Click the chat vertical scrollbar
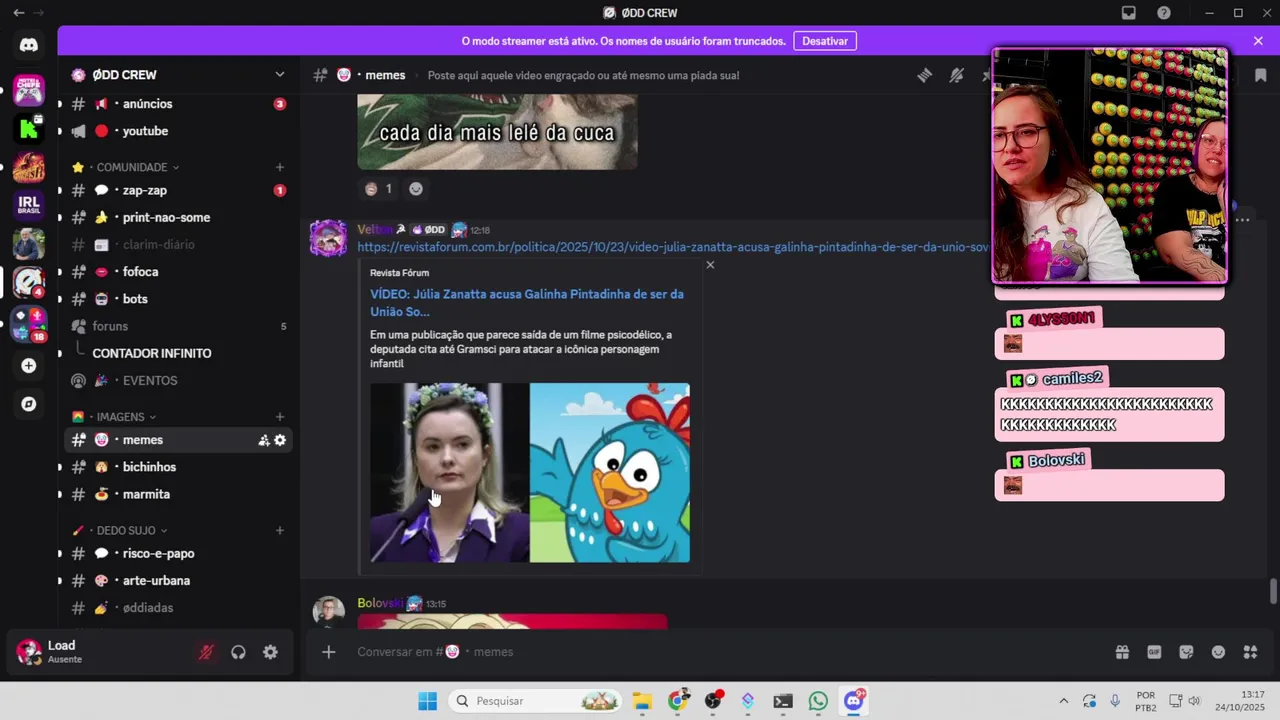Viewport: 1280px width, 720px height. [x=1273, y=591]
